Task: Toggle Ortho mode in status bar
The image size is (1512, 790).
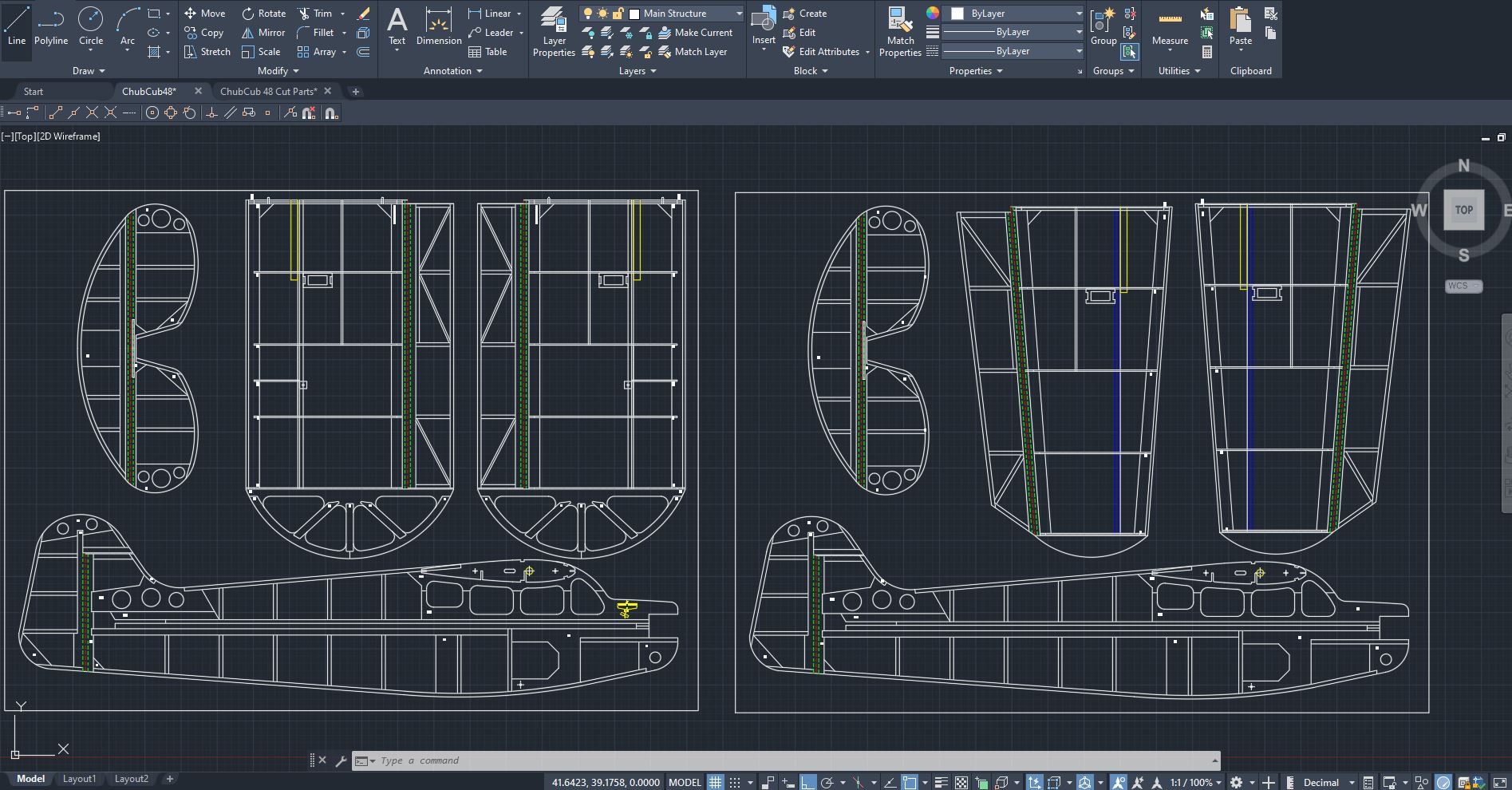Action: 808,782
